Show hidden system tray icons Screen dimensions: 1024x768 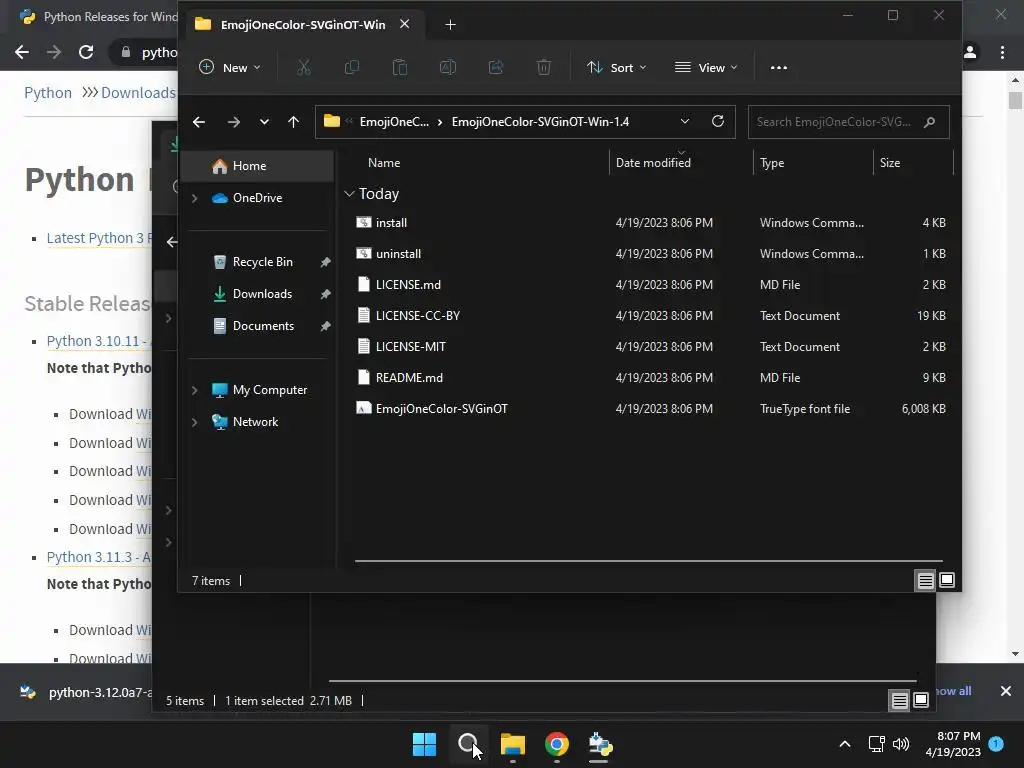(x=844, y=744)
